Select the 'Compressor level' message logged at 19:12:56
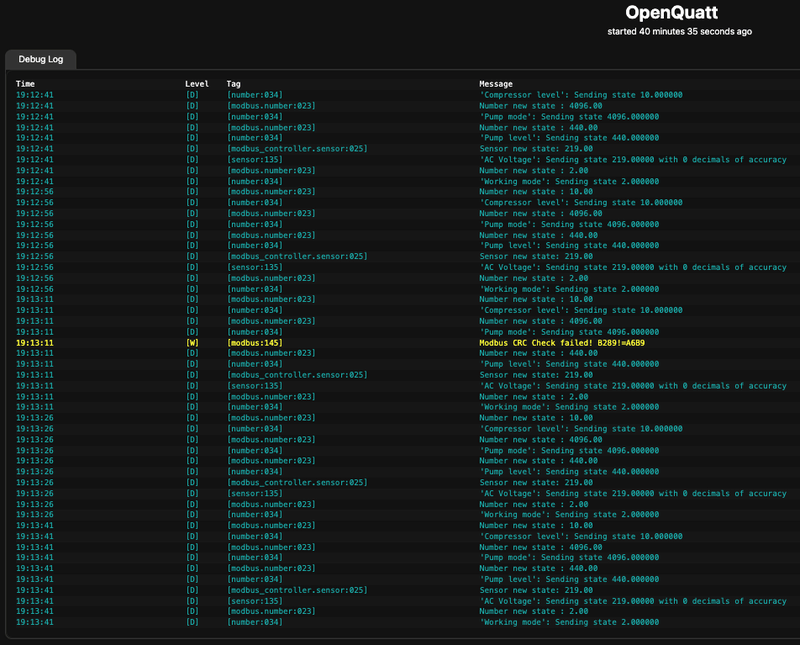The width and height of the screenshot is (800, 645). coord(581,203)
